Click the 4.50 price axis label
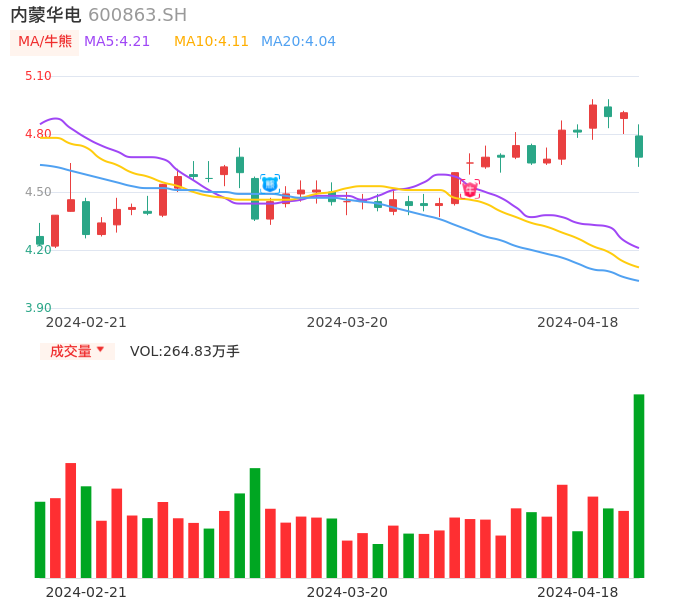This screenshot has height=606, width=686. 38,192
